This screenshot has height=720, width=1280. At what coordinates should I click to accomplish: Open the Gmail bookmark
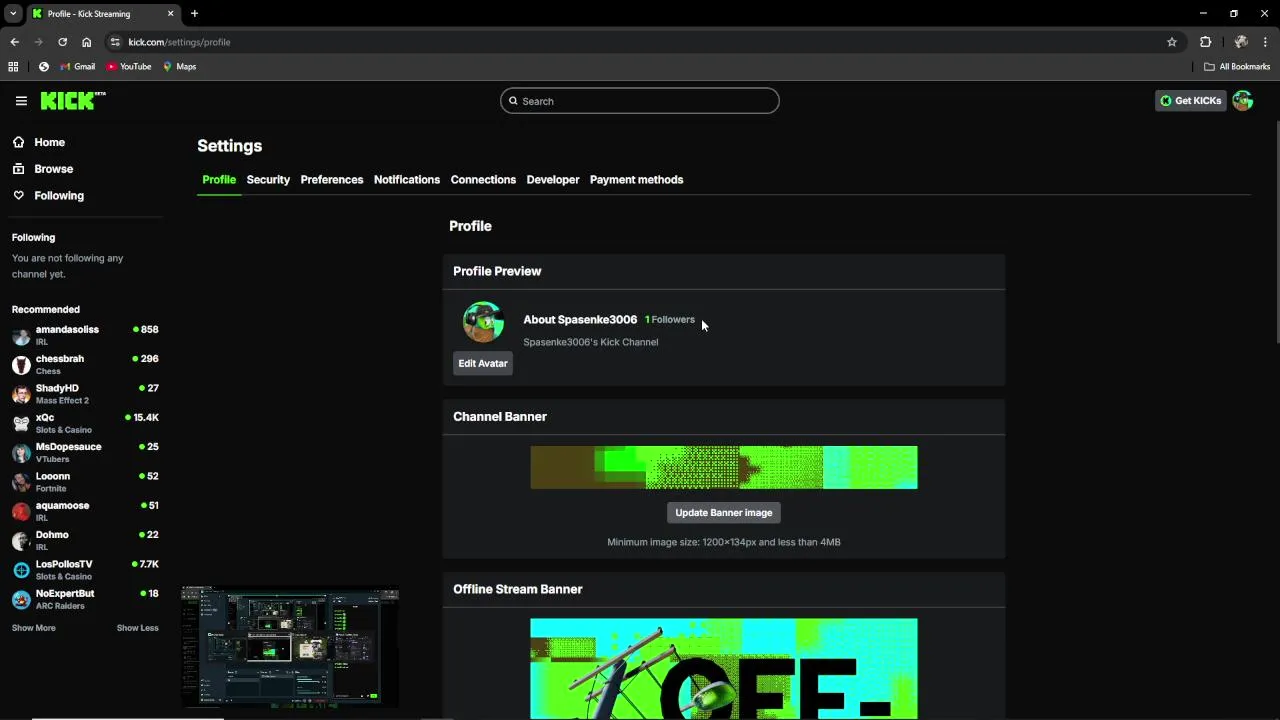(x=78, y=67)
